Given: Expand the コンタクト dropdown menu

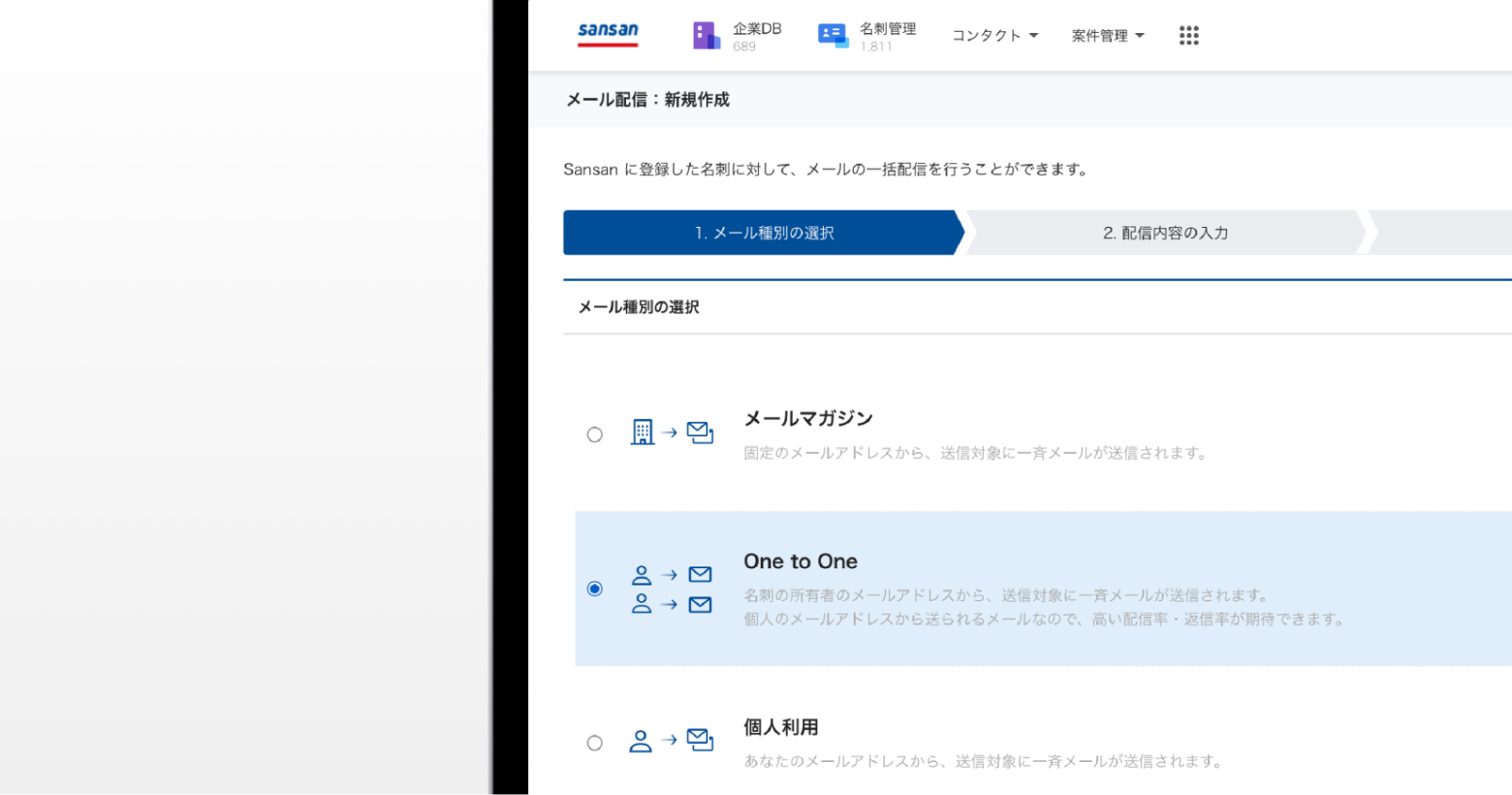Looking at the screenshot, I should click(994, 36).
